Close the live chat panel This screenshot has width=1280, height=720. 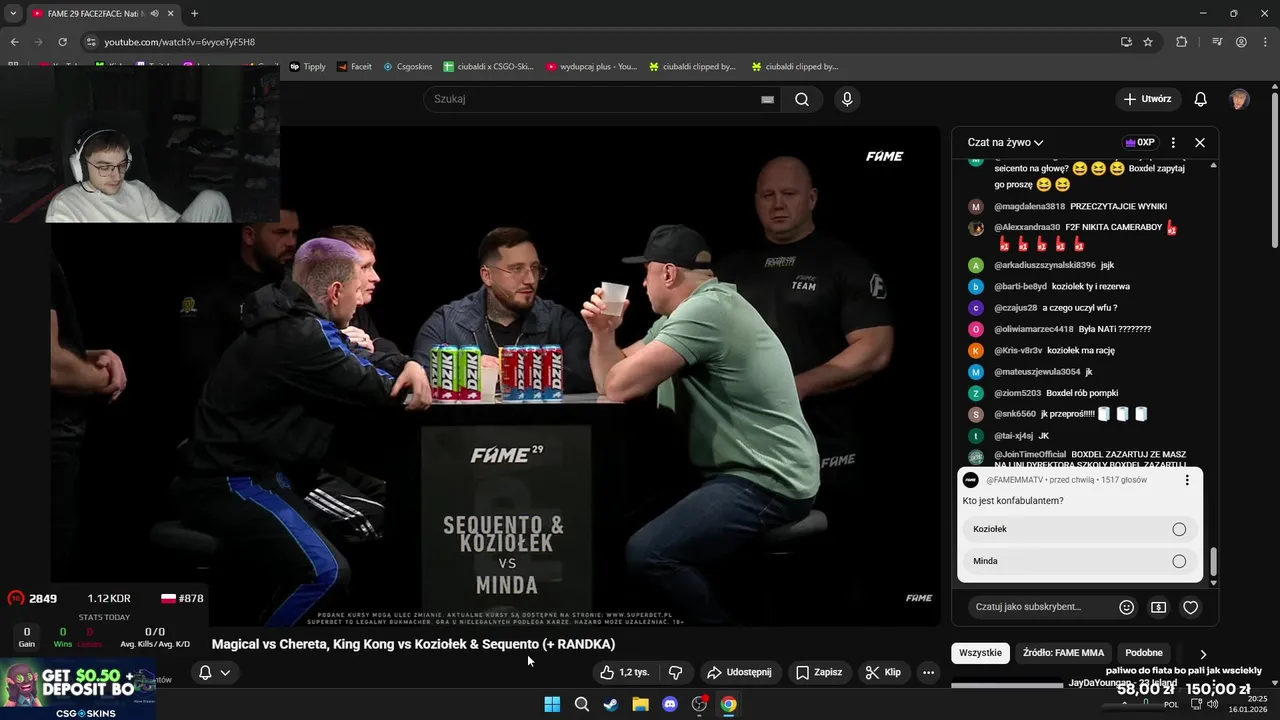pos(1200,143)
